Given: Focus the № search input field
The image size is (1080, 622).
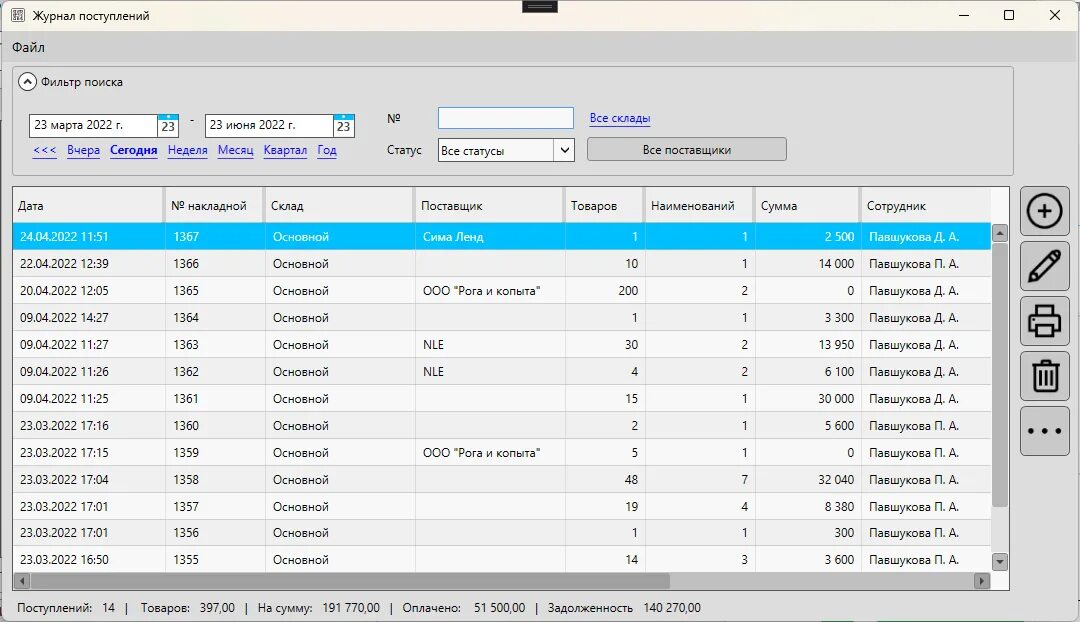Looking at the screenshot, I should click(506, 118).
